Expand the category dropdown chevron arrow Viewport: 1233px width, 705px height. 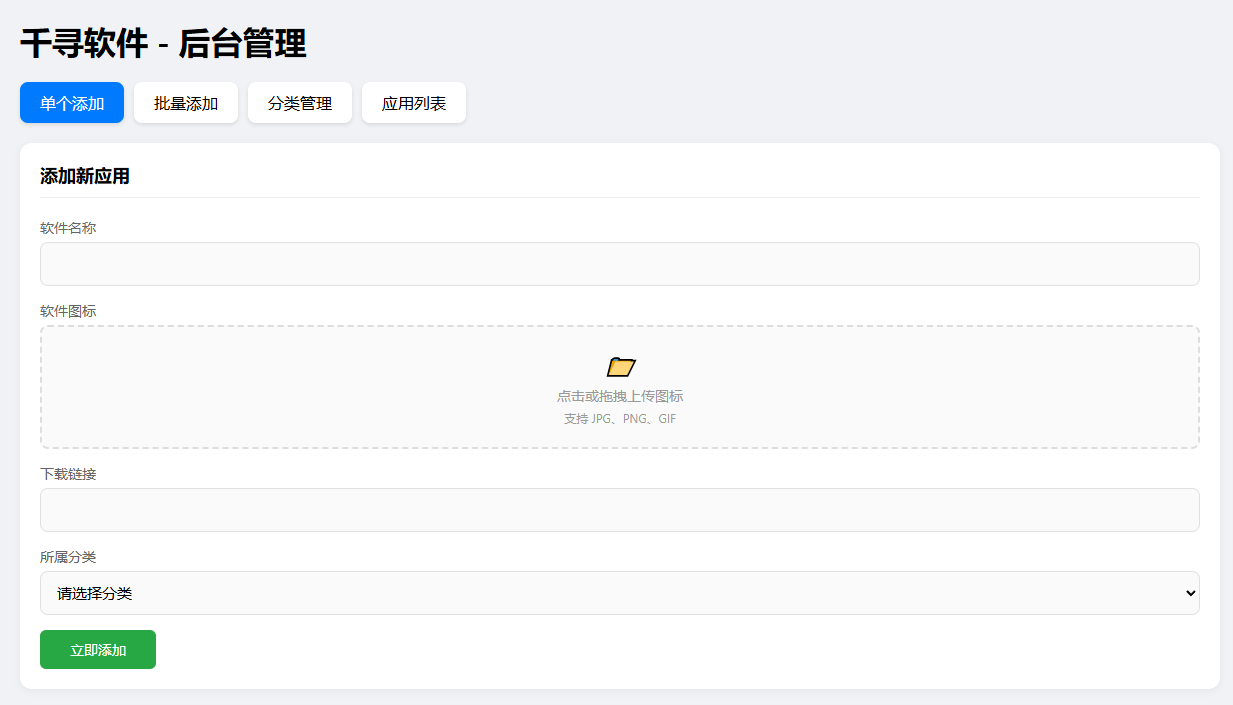tap(1190, 593)
